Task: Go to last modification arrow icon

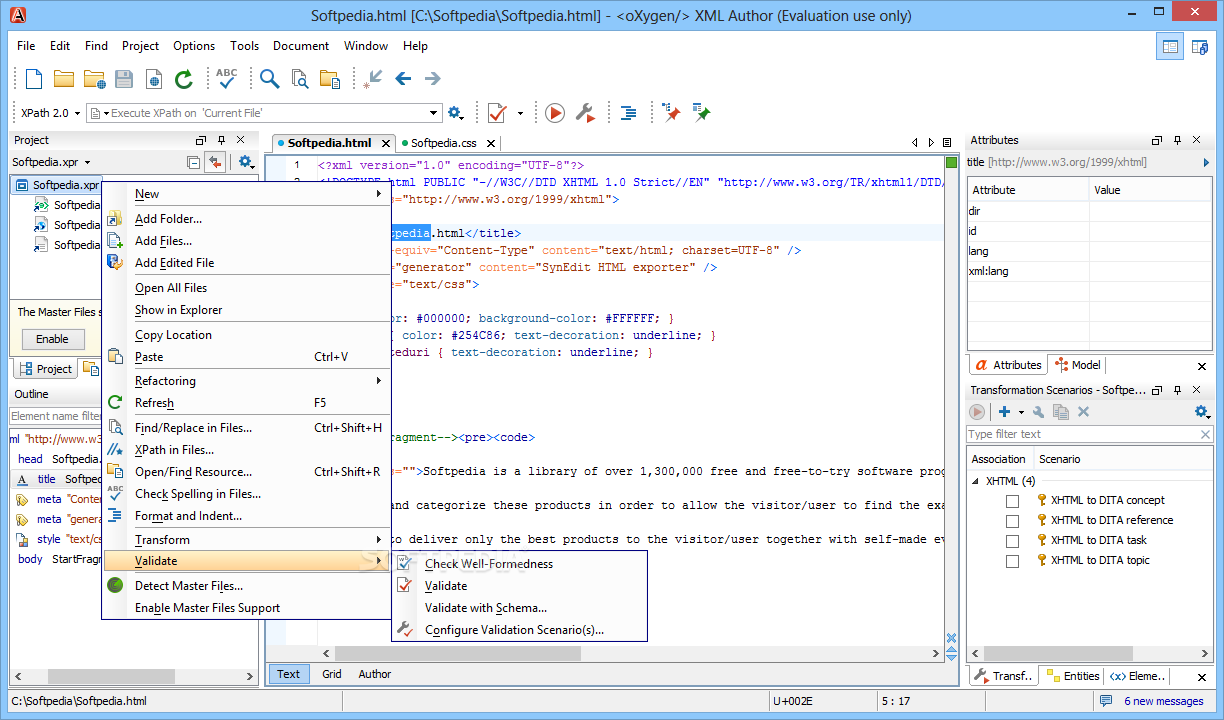Action: click(374, 79)
